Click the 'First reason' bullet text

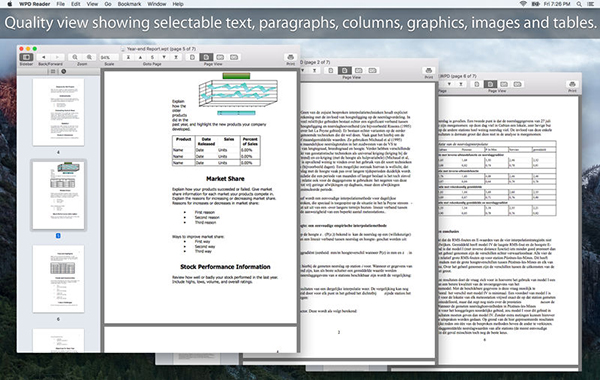(x=205, y=212)
